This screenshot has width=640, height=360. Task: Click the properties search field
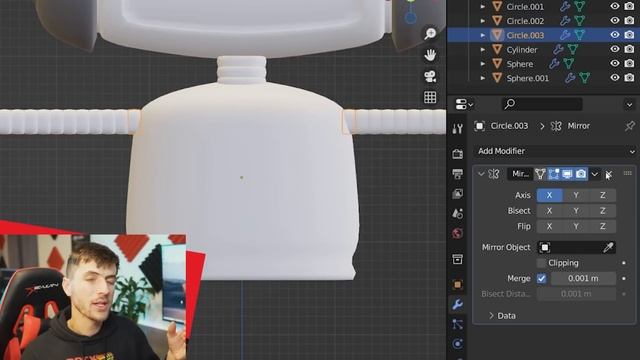[542, 104]
